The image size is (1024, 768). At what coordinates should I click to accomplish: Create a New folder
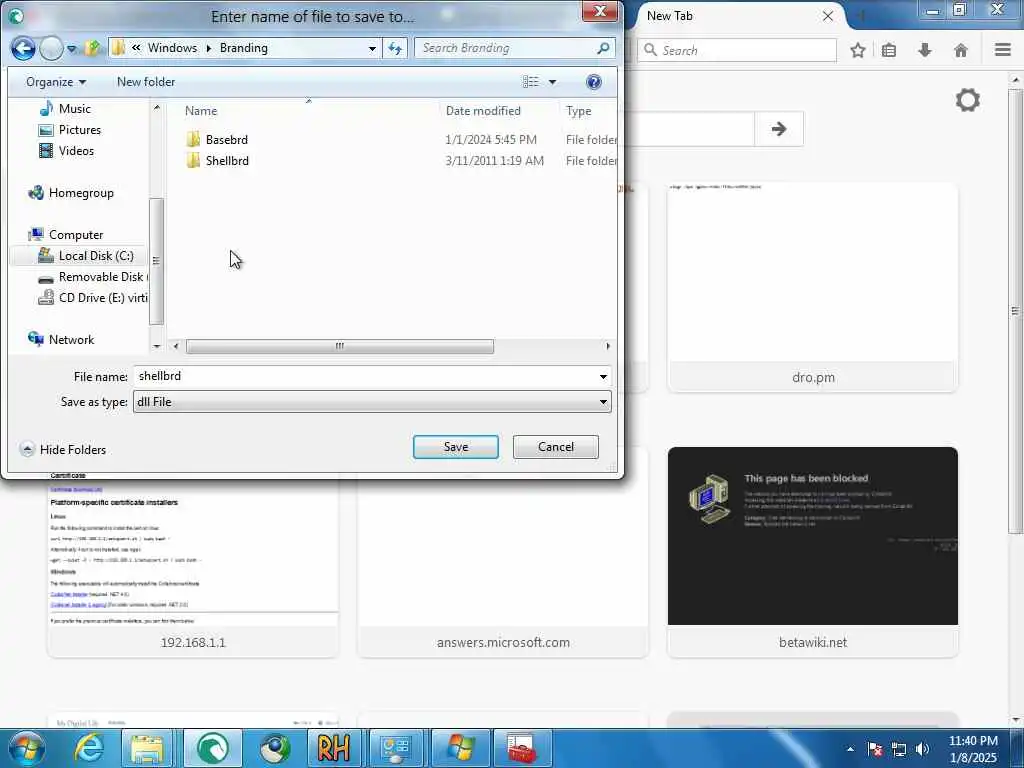click(x=146, y=82)
